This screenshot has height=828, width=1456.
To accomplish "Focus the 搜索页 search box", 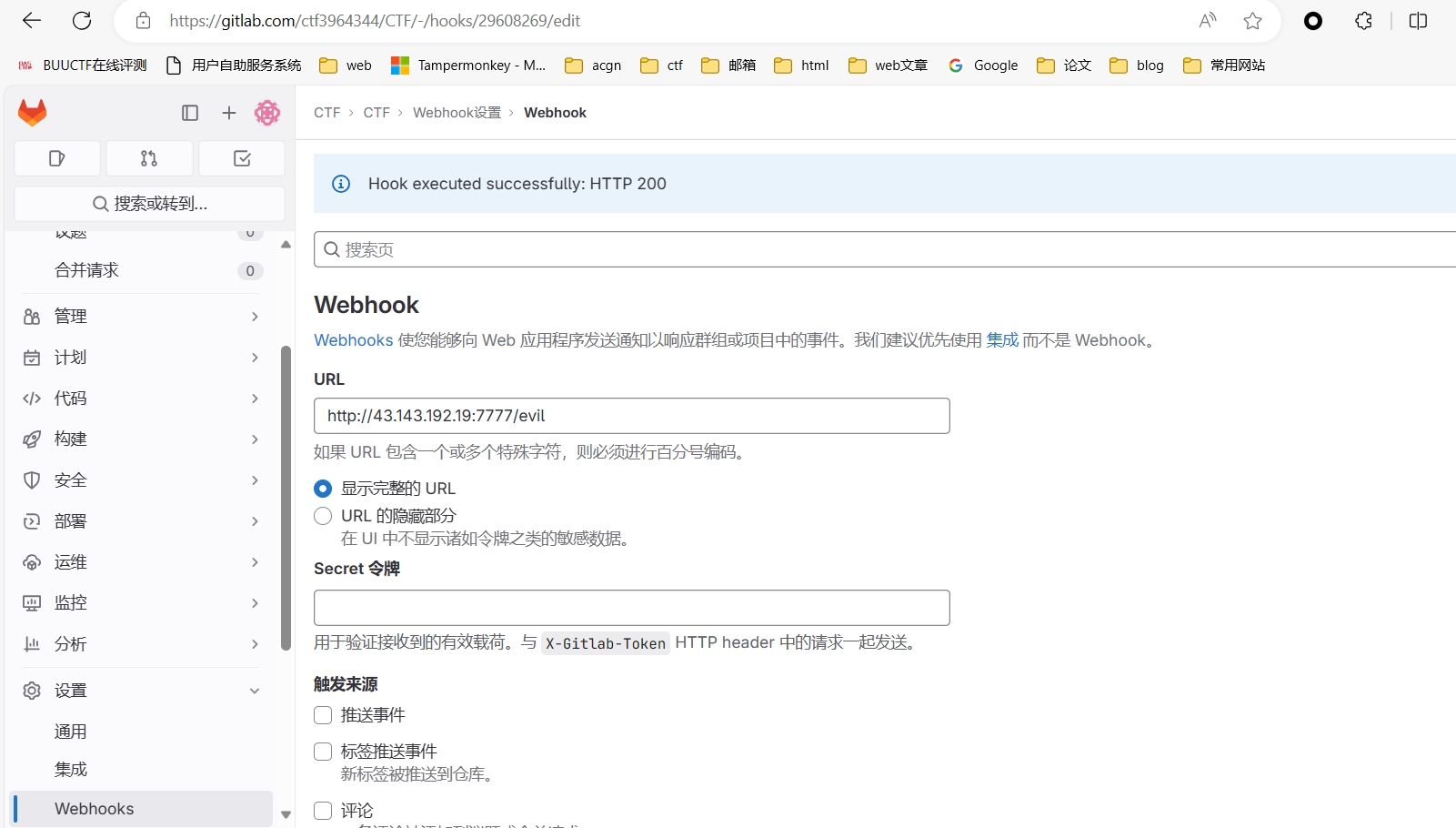I will pyautogui.click(x=885, y=249).
